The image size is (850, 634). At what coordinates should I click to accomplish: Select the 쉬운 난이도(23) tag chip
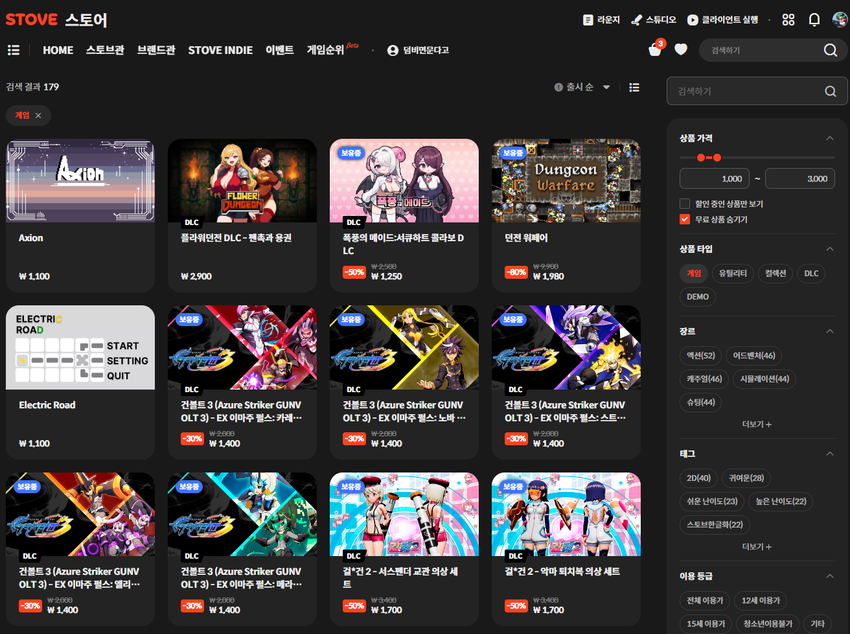click(x=712, y=501)
